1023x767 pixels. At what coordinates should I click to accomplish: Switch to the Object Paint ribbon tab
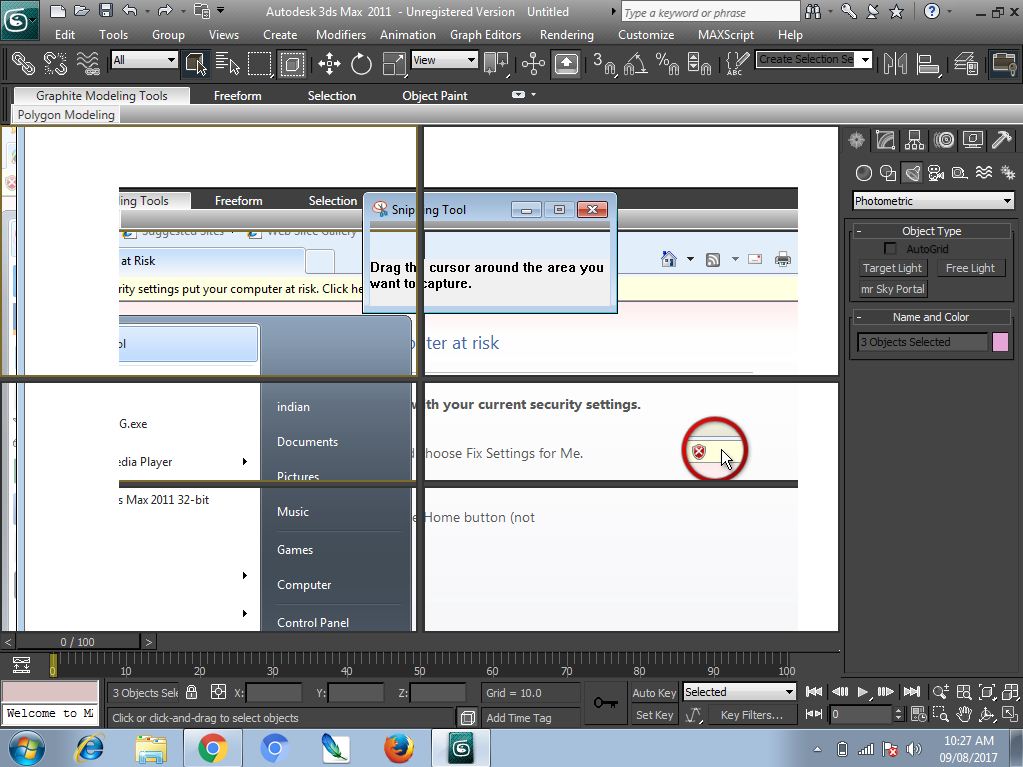[435, 96]
